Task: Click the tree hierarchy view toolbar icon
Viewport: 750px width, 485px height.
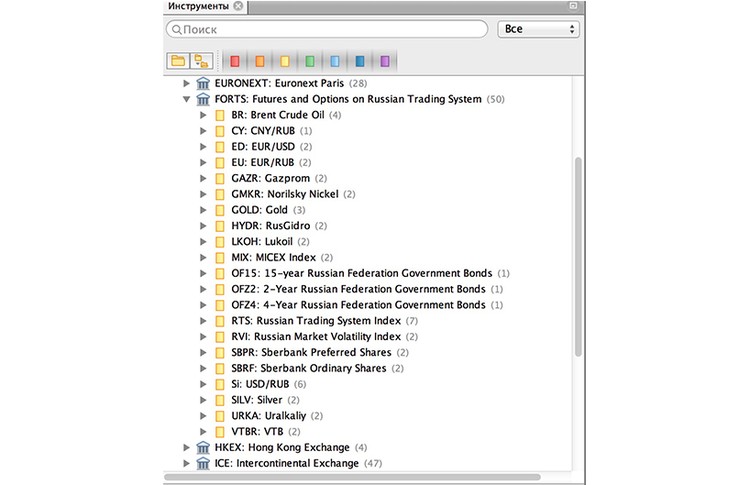Action: pos(201,61)
